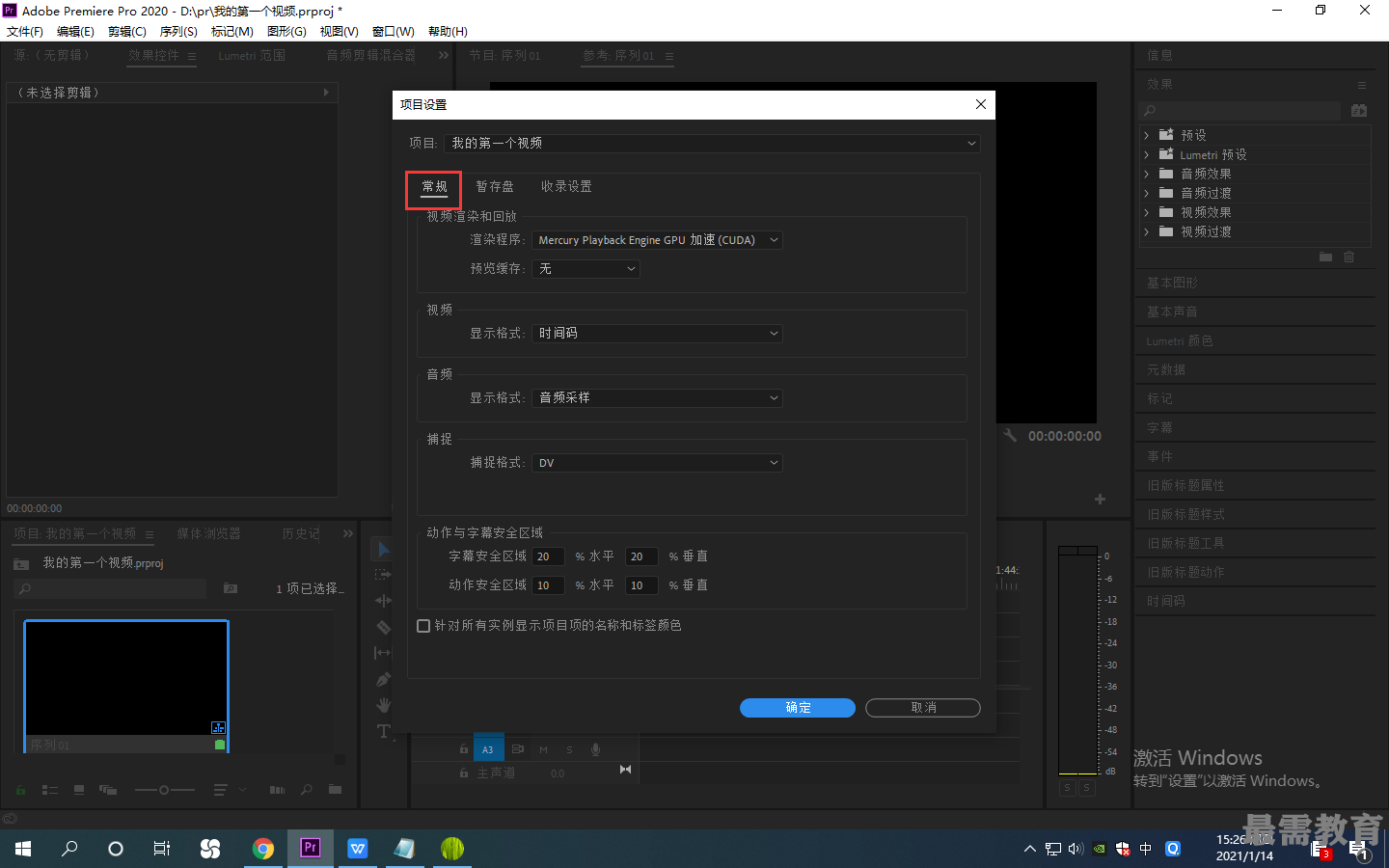Select the Type (T) tool
The width and height of the screenshot is (1389, 868).
[383, 731]
